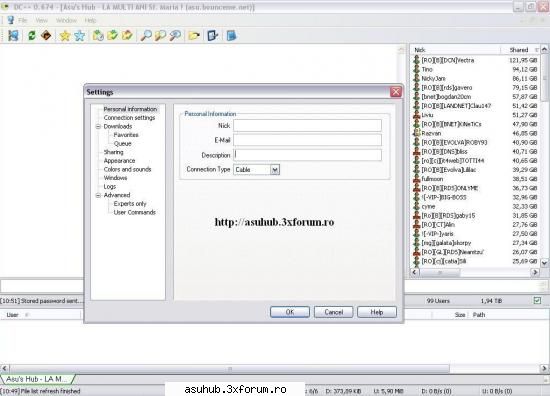The width and height of the screenshot is (550, 396).
Task: Click the app icon left of File menu
Action: pyautogui.click(x=11, y=20)
